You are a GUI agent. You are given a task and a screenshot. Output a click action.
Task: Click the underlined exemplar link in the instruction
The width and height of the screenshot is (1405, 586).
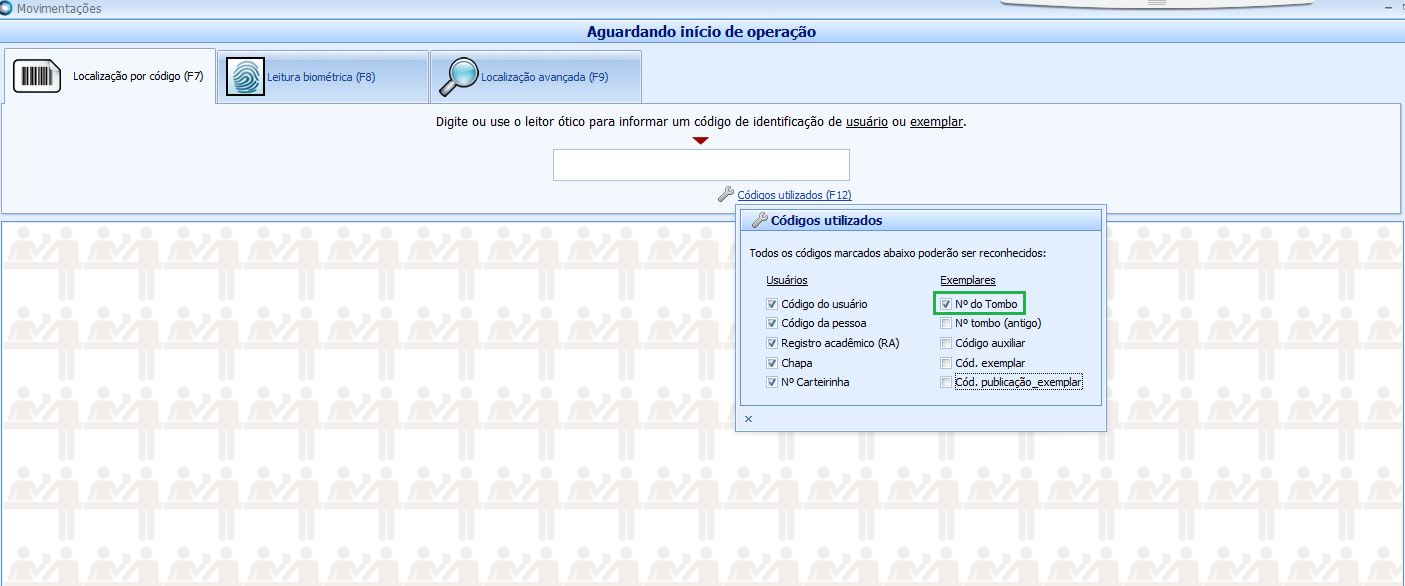(x=936, y=122)
